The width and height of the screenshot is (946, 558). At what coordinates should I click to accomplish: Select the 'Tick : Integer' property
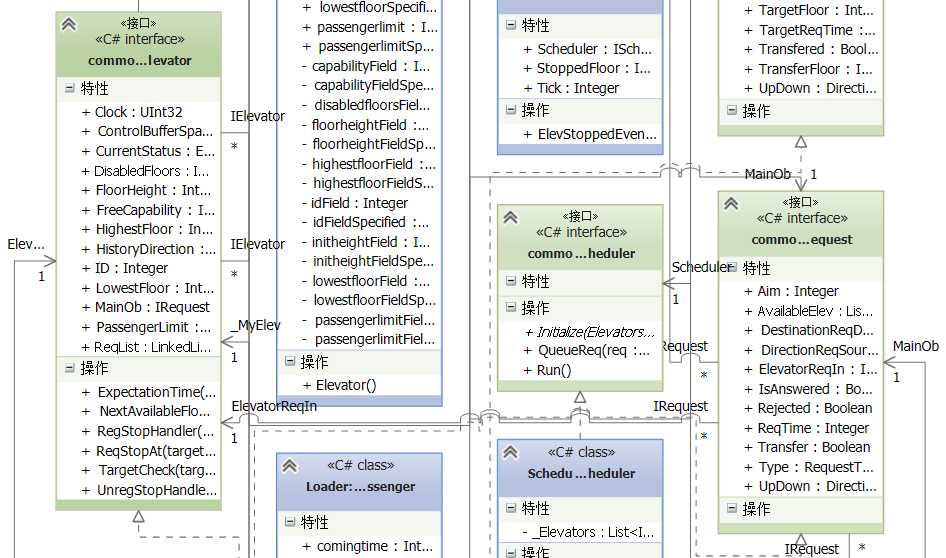(x=571, y=88)
